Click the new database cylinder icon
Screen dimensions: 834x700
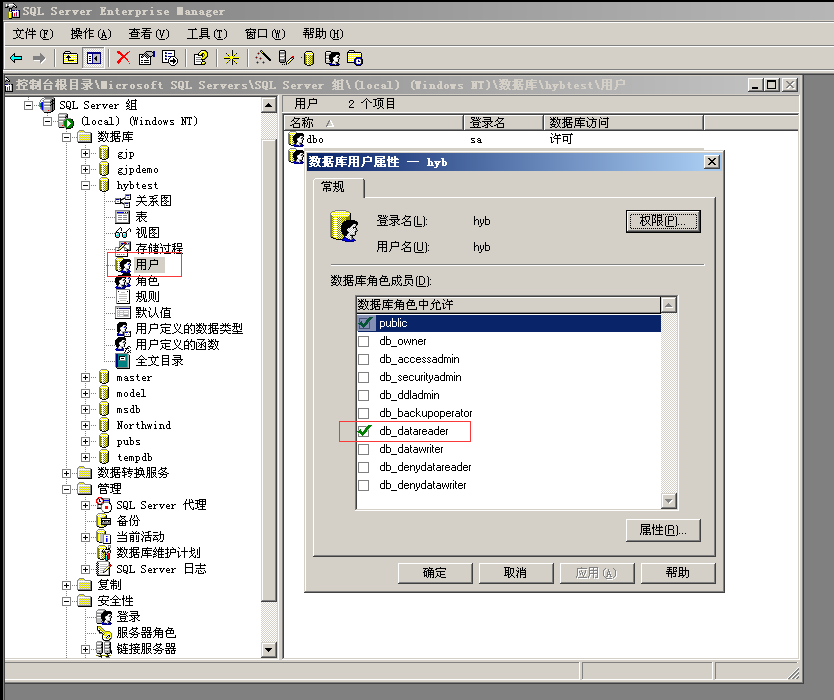pyautogui.click(x=309, y=58)
